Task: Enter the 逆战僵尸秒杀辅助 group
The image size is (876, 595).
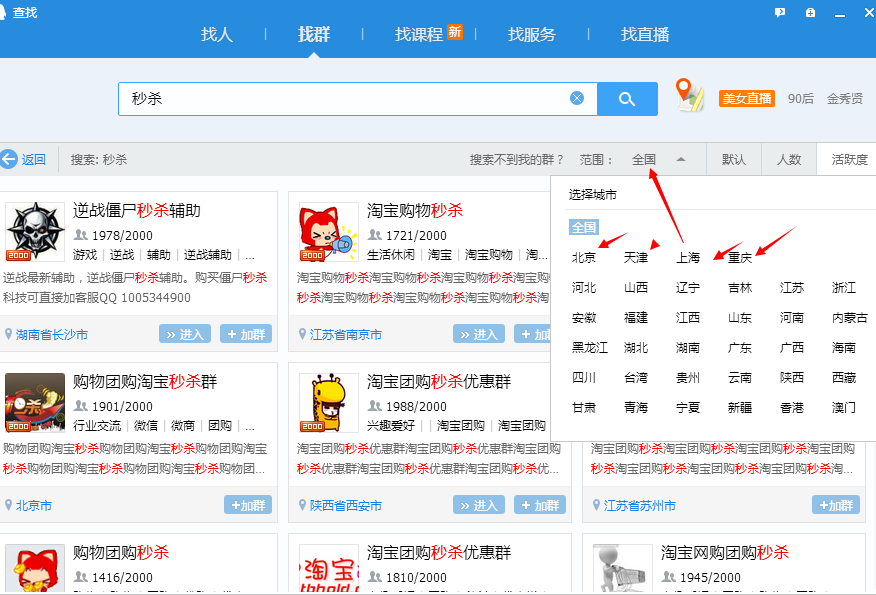Action: click(x=185, y=334)
